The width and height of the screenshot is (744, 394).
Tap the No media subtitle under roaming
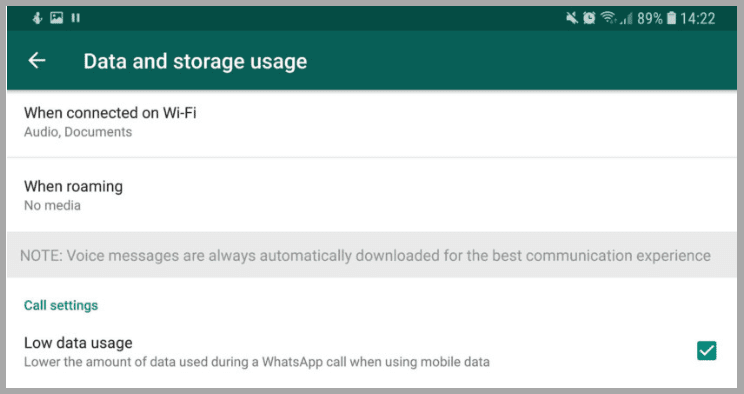pyautogui.click(x=52, y=206)
